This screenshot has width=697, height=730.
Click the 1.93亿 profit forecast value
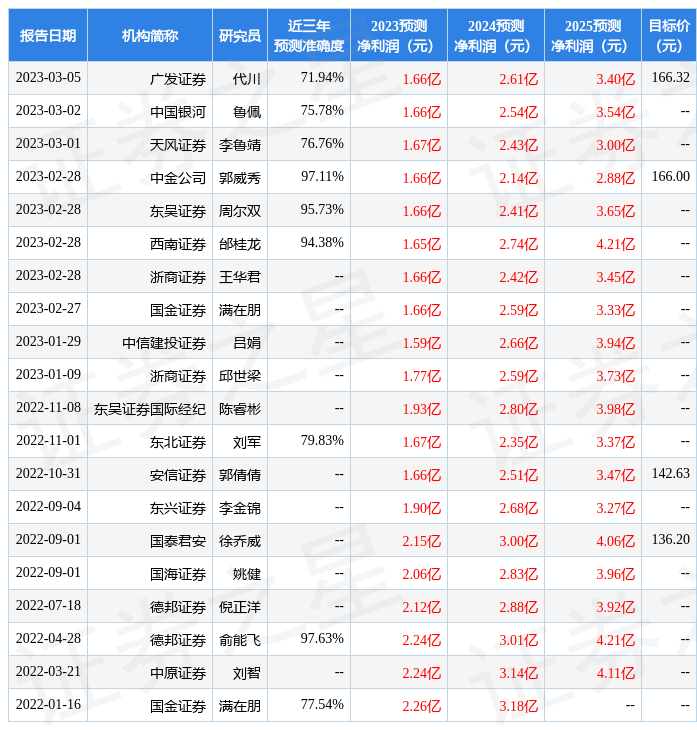pyautogui.click(x=421, y=409)
